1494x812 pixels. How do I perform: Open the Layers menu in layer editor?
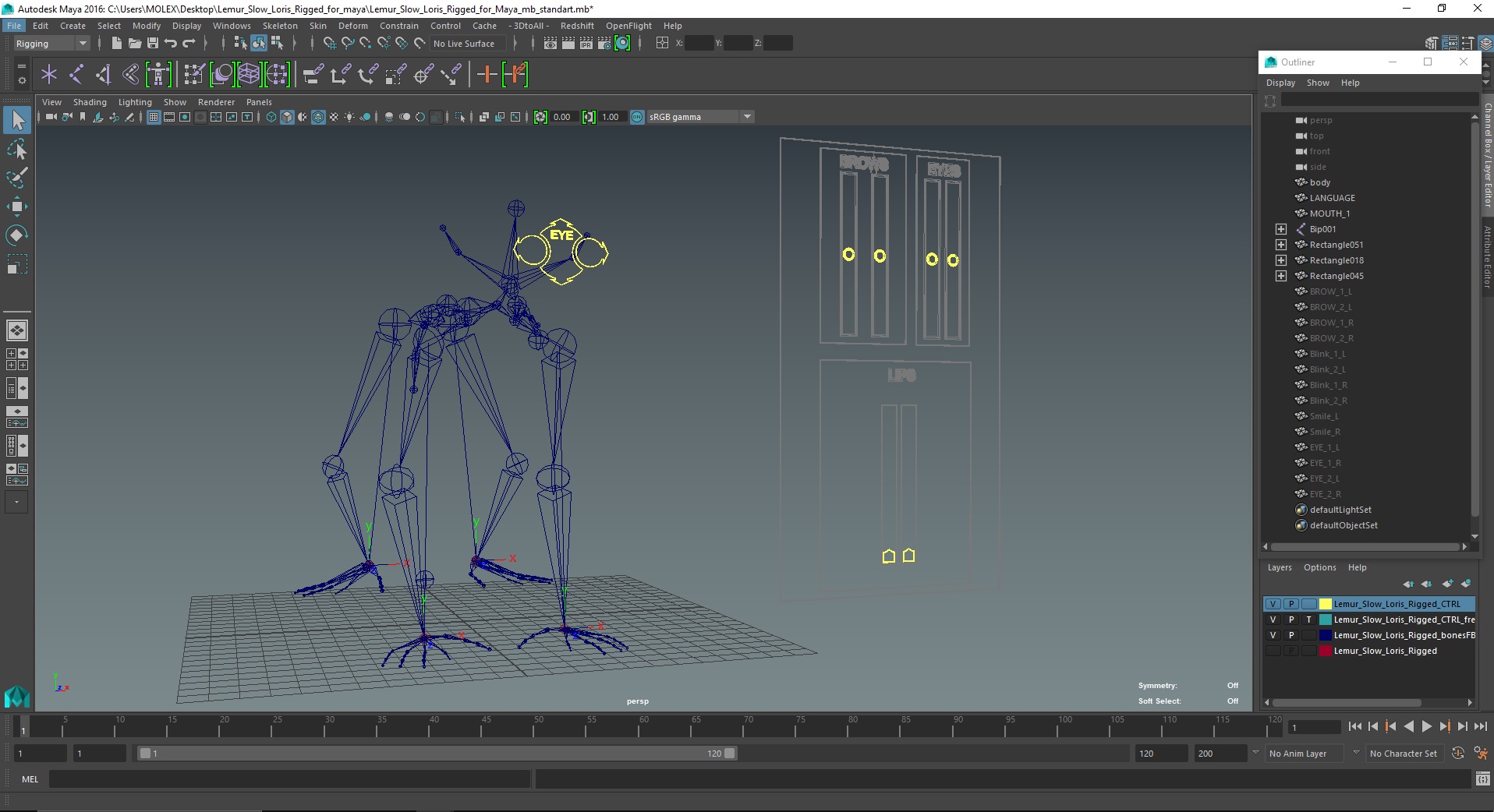(x=1280, y=567)
